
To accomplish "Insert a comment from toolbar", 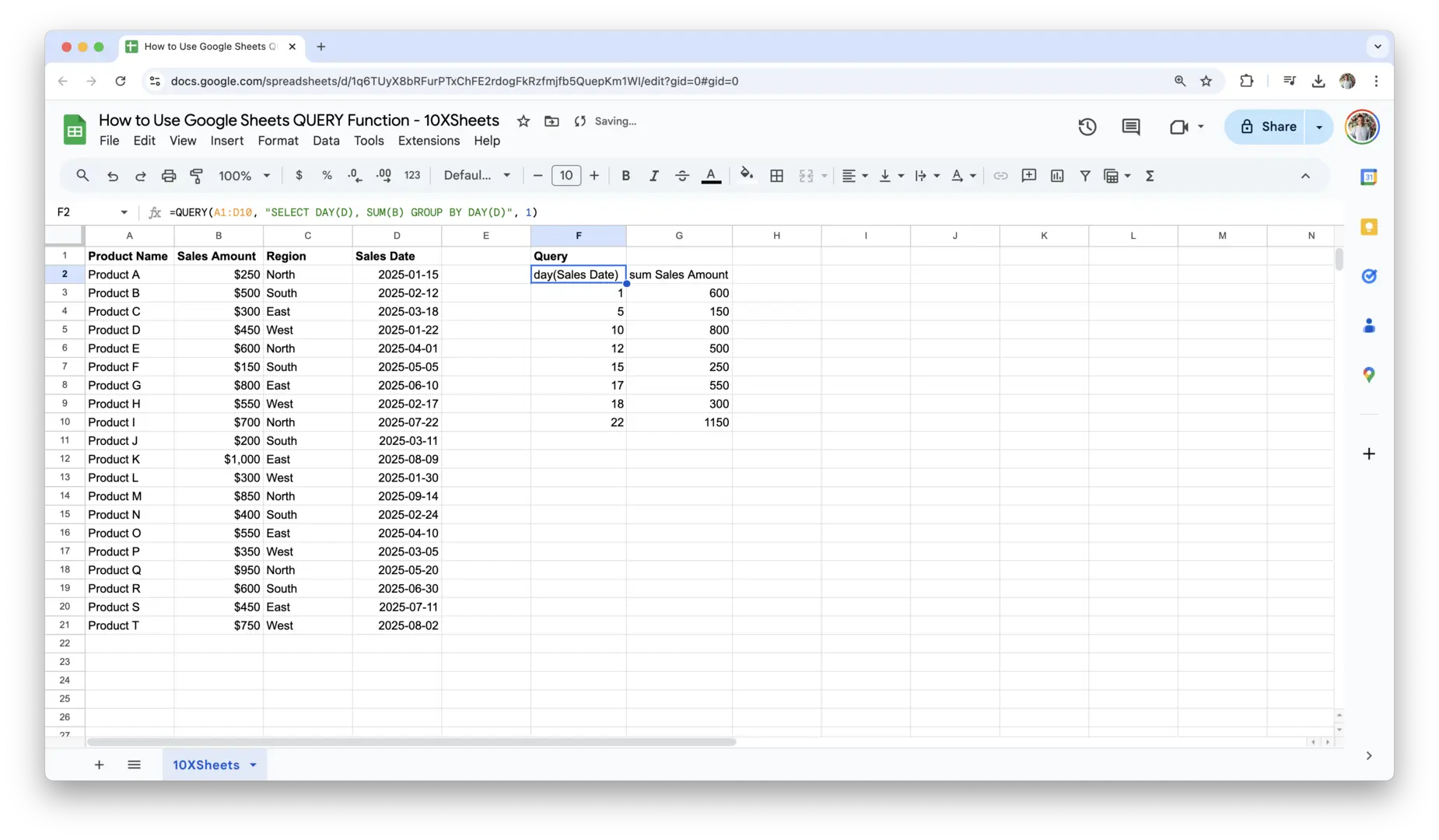I will click(x=1028, y=176).
